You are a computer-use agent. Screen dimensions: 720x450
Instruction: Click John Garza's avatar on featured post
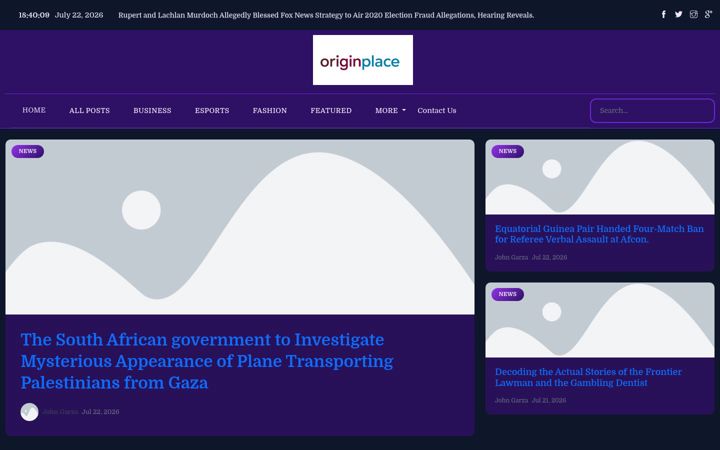[x=29, y=412]
